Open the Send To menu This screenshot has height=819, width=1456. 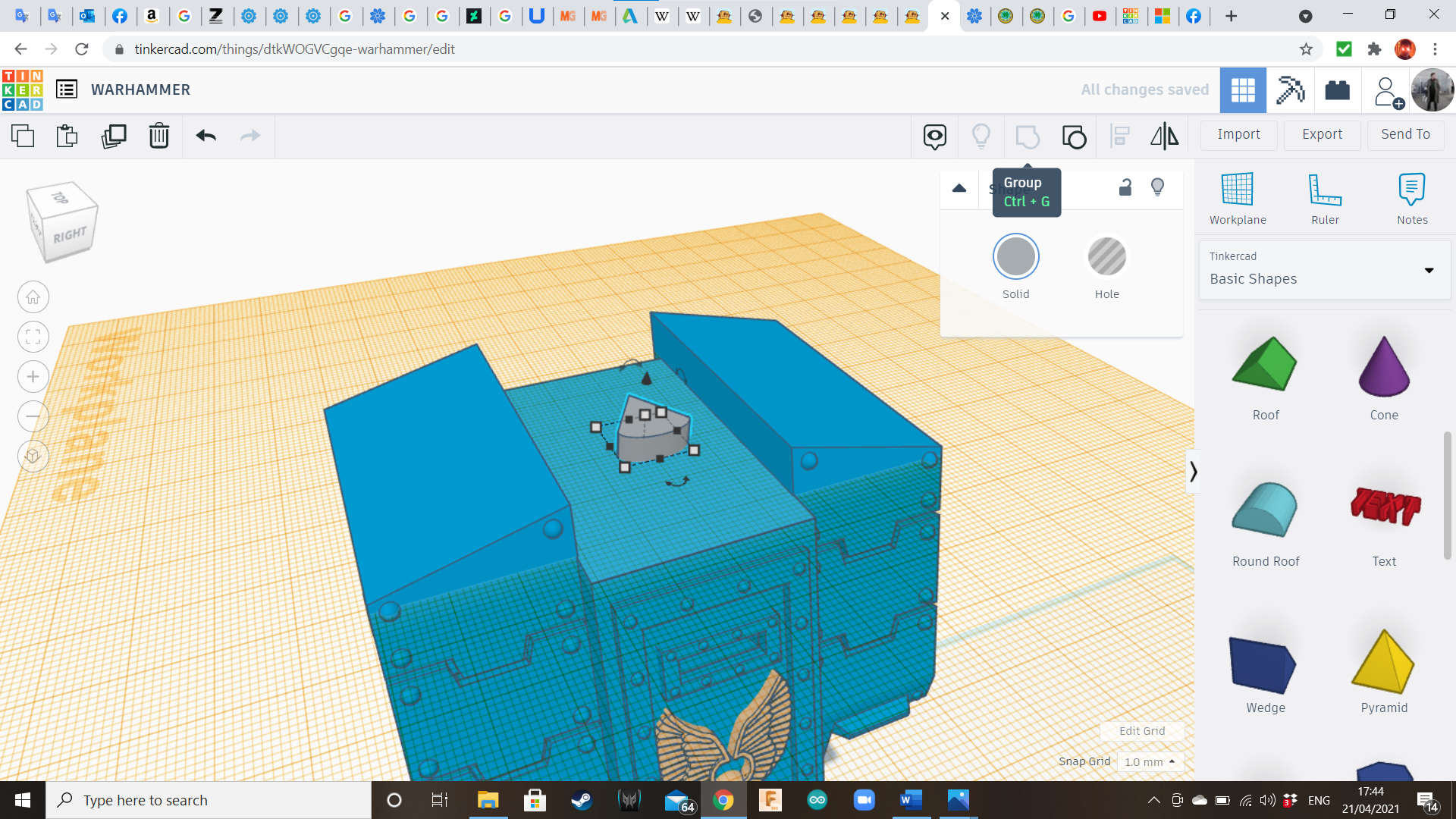click(x=1405, y=134)
